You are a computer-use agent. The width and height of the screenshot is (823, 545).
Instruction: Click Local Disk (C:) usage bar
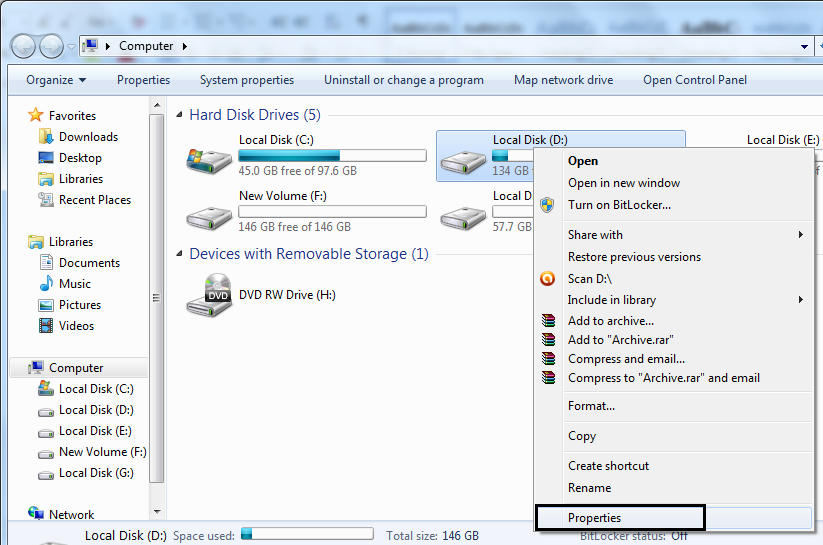point(332,155)
